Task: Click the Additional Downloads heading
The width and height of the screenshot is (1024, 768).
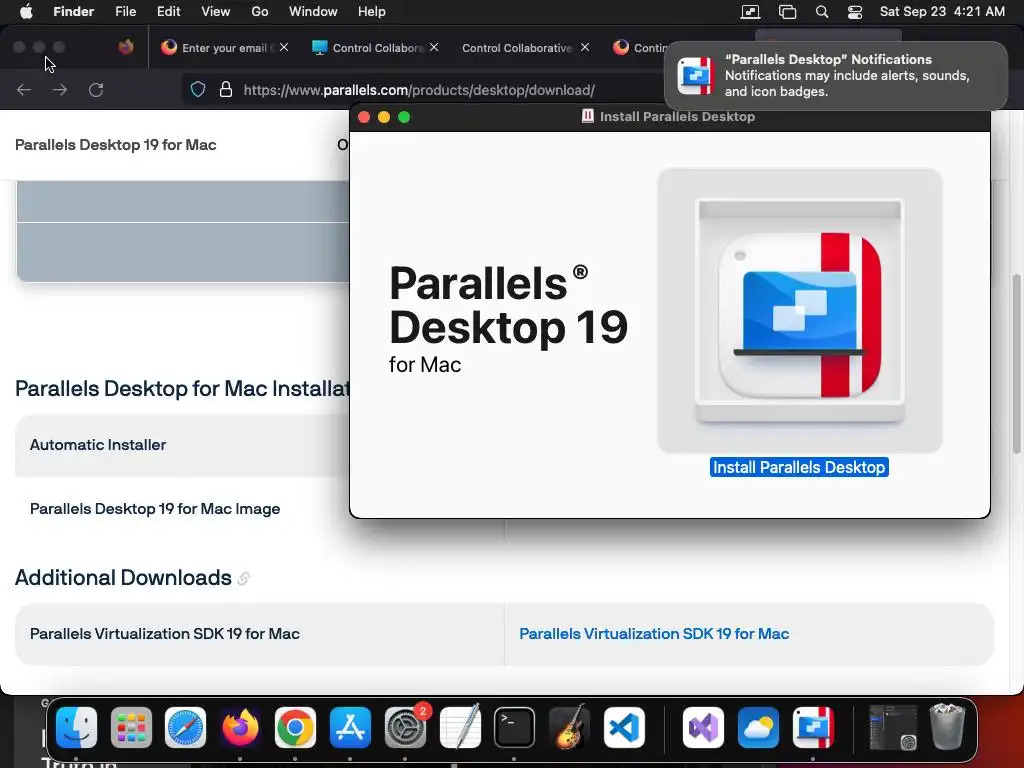Action: pos(123,578)
